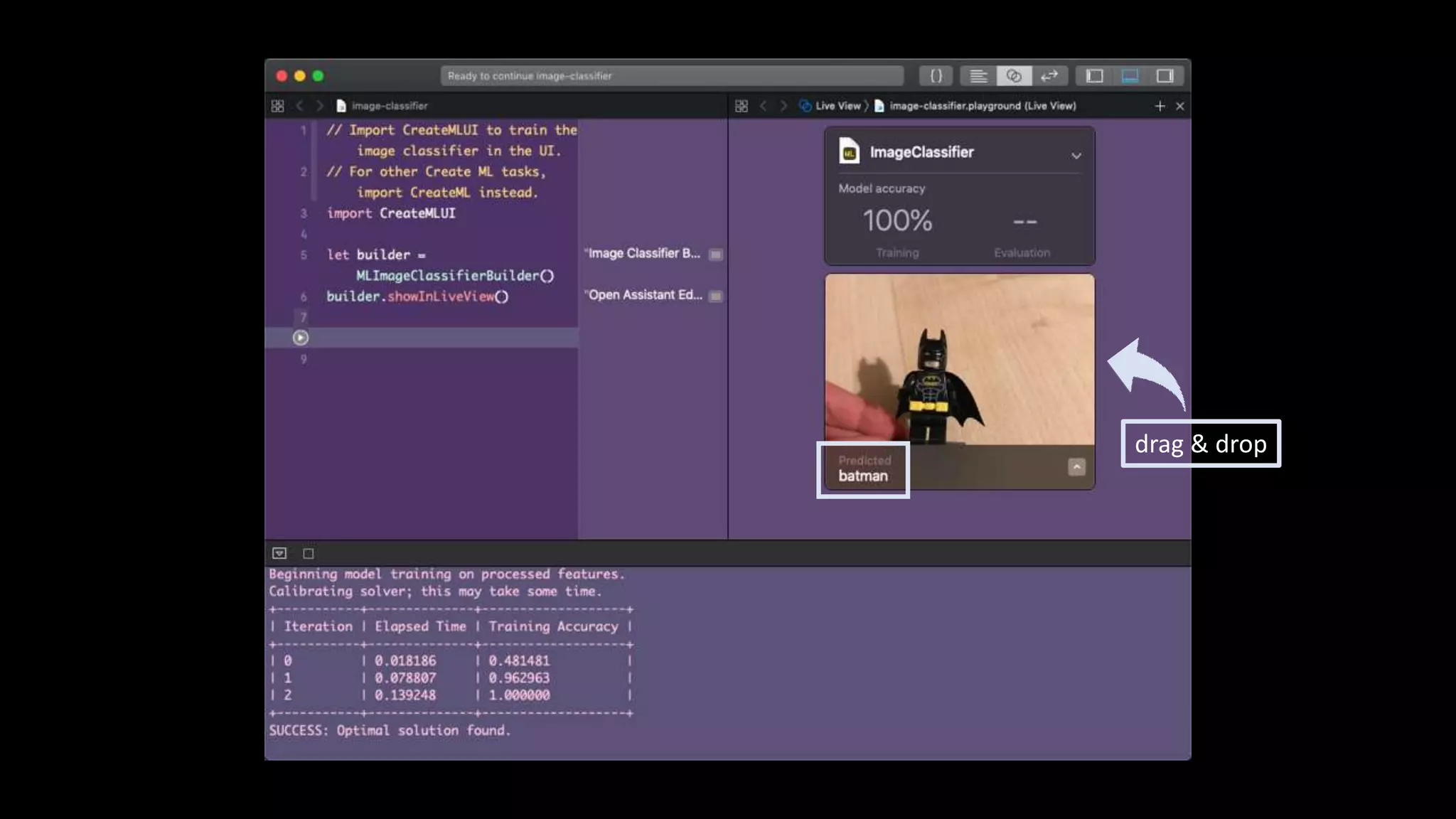Toggle the left navigator panel
1456x819 pixels.
click(1094, 76)
